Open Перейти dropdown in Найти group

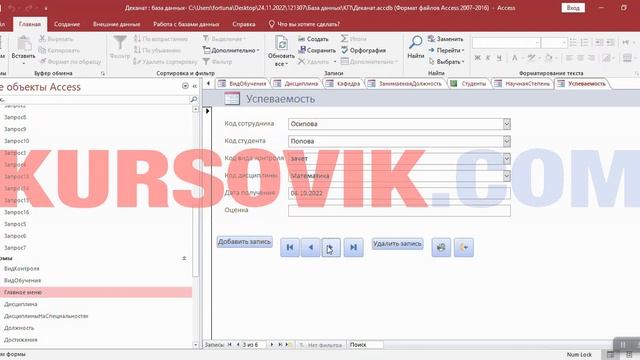click(446, 50)
